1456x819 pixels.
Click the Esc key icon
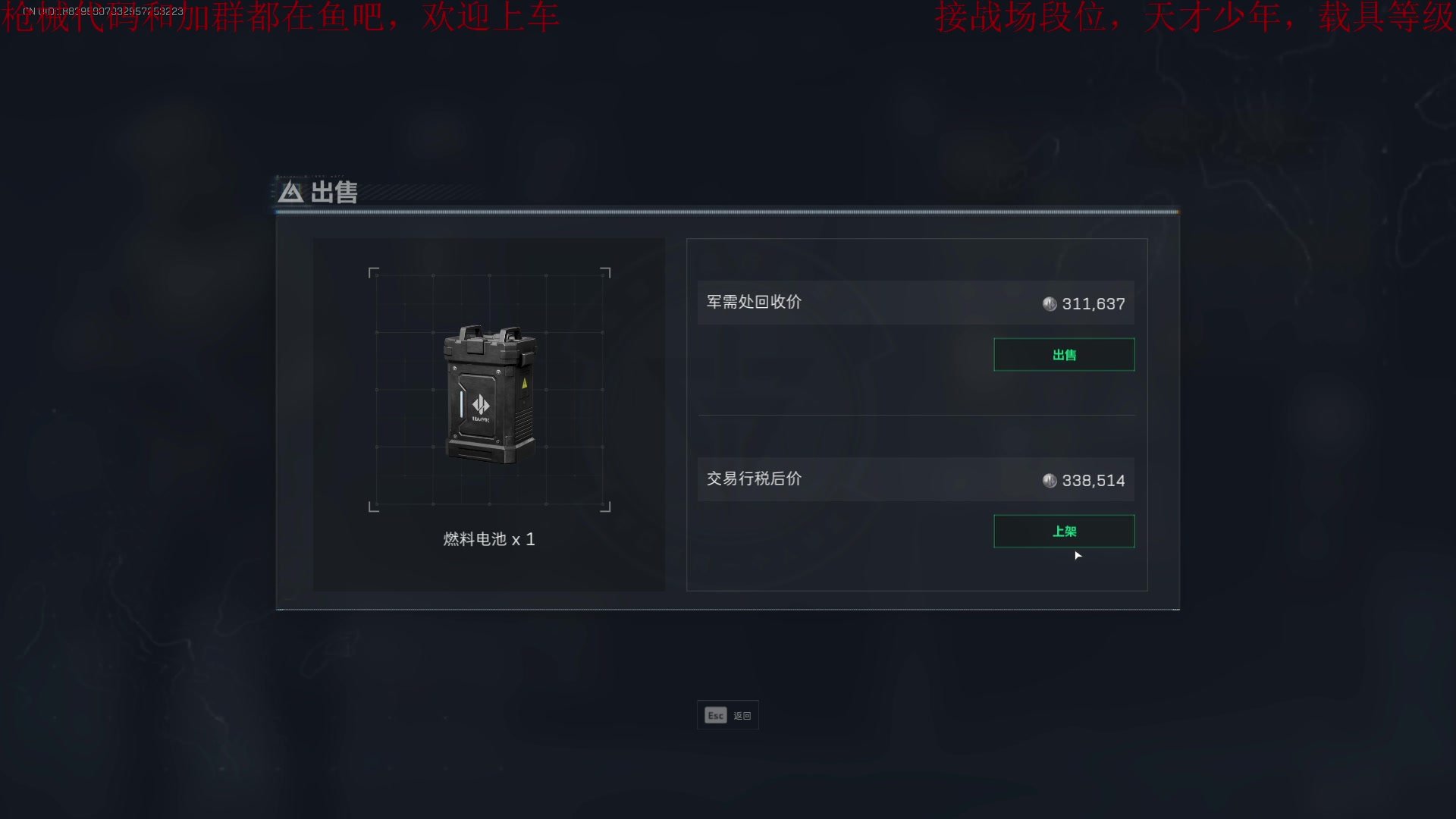coord(716,715)
